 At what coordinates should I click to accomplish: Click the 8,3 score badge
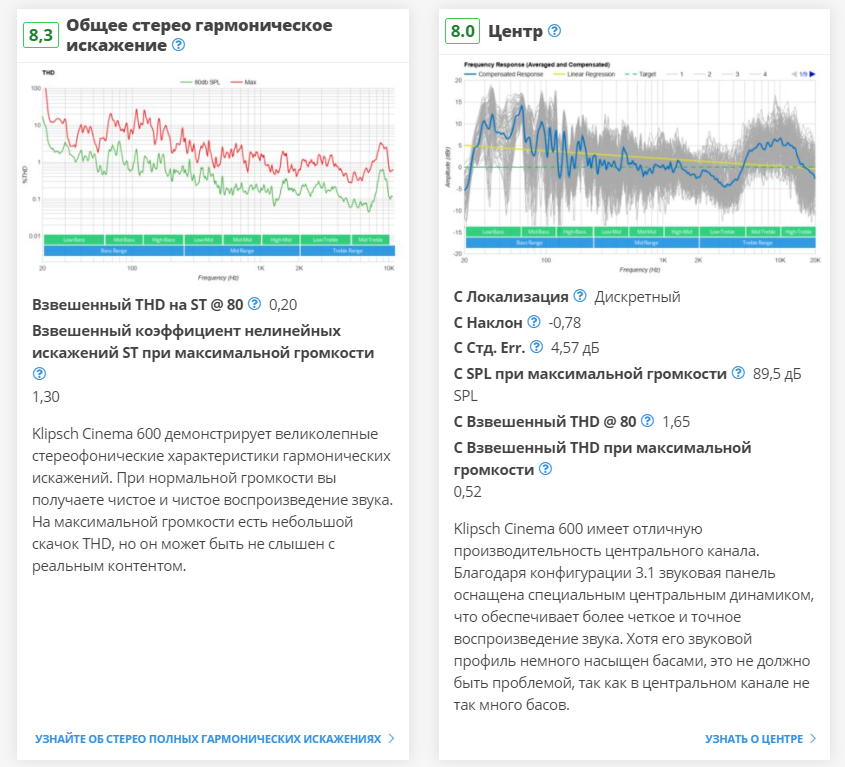click(41, 36)
